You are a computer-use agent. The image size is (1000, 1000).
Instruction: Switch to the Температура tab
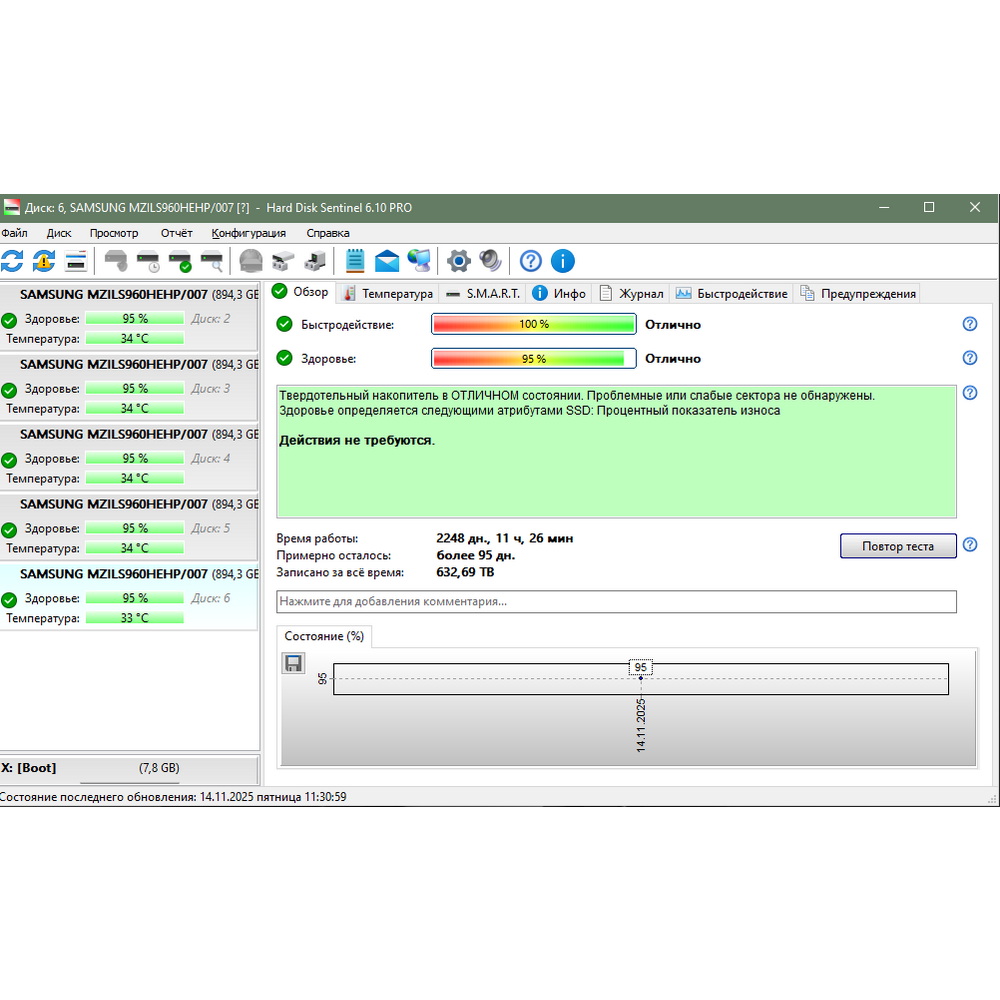tap(388, 293)
